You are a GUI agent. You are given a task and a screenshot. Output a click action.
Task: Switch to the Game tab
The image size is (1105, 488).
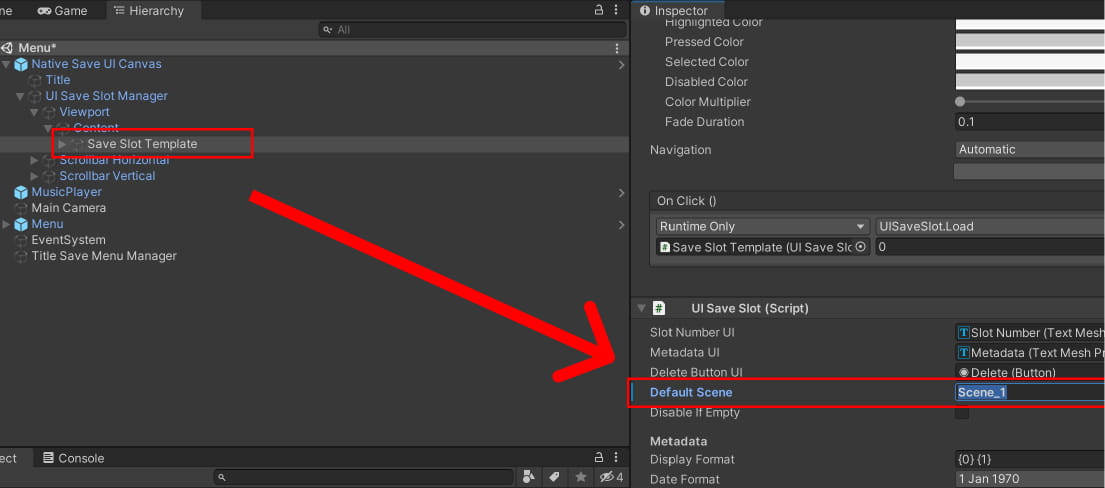coord(62,11)
